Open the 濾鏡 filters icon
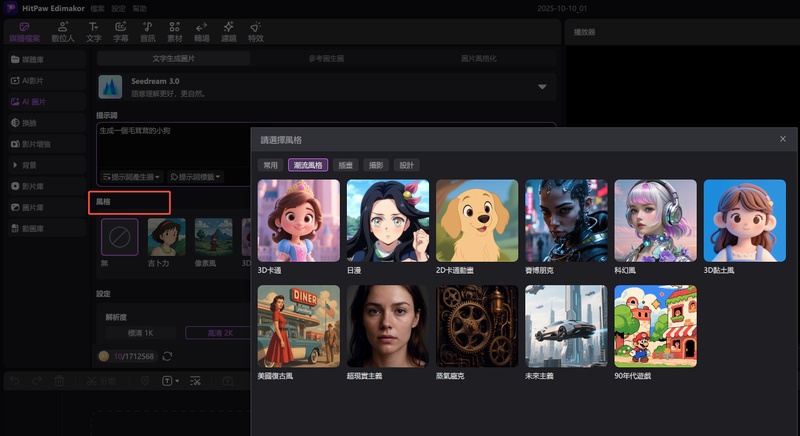This screenshot has height=436, width=800. (x=229, y=31)
